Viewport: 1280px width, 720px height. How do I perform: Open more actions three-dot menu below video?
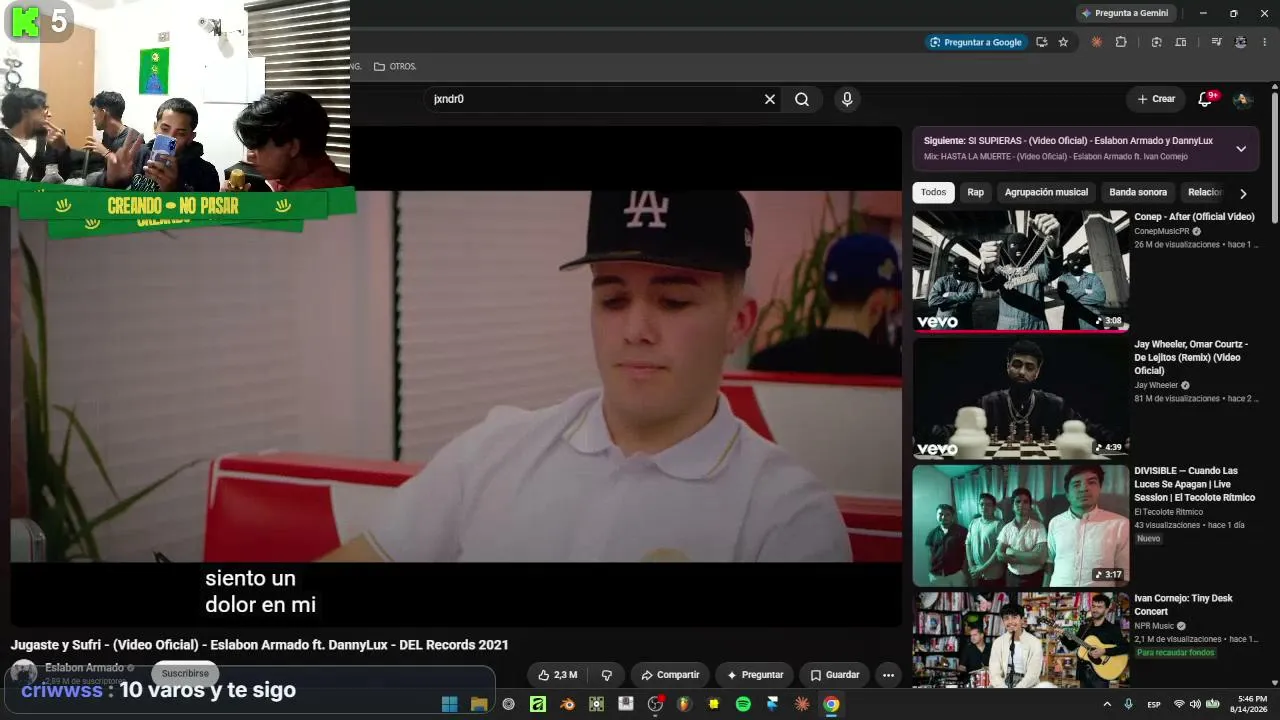(x=888, y=675)
